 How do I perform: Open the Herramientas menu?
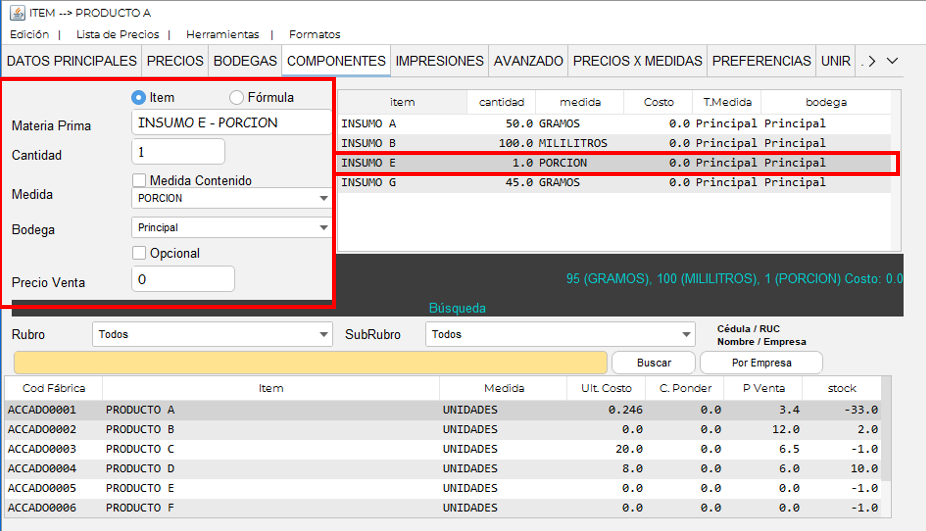point(222,34)
